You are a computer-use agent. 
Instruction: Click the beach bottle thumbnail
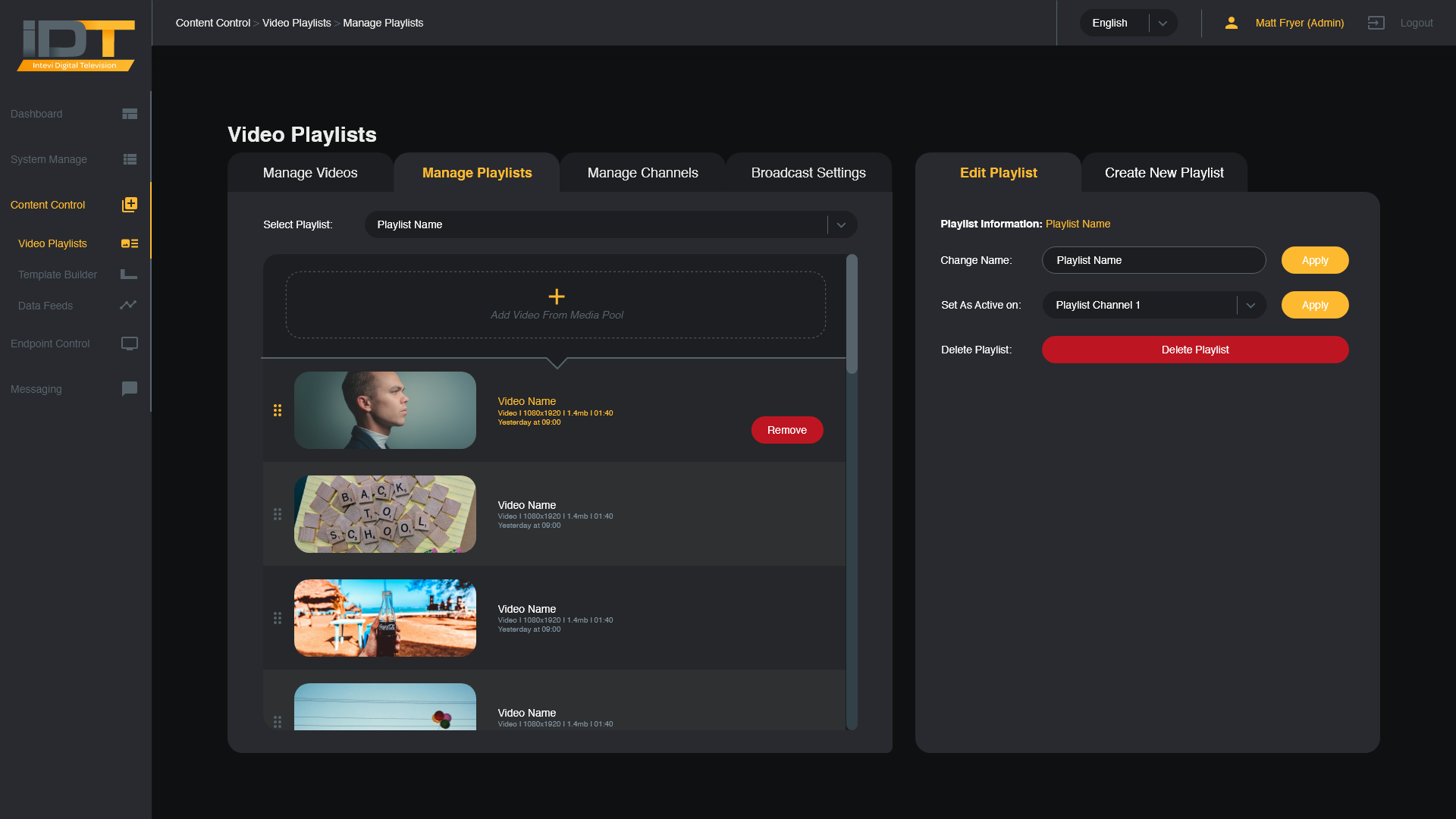pos(385,618)
